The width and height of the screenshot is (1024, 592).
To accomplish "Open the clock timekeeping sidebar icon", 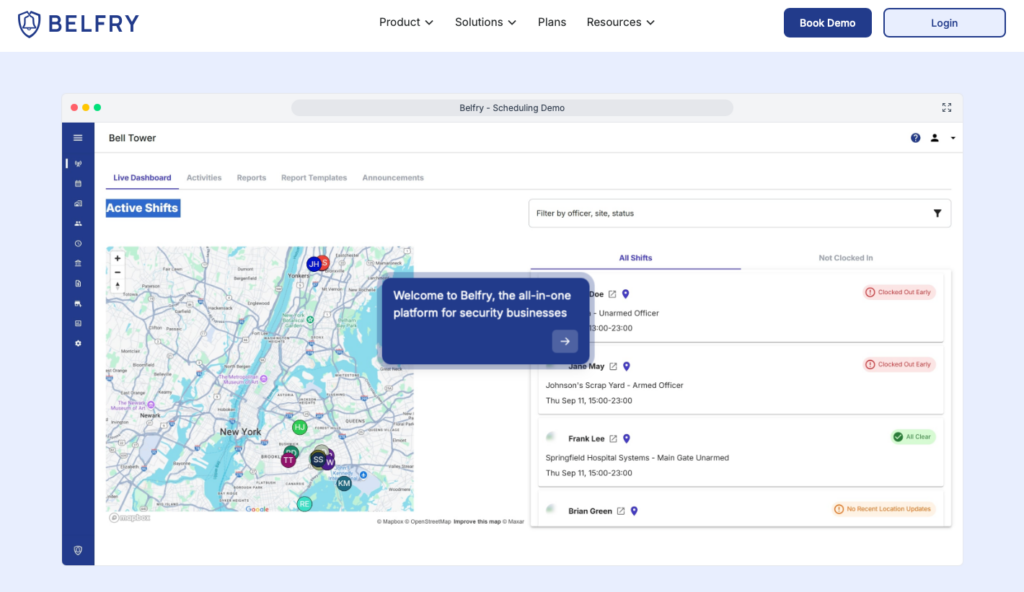I will point(78,244).
